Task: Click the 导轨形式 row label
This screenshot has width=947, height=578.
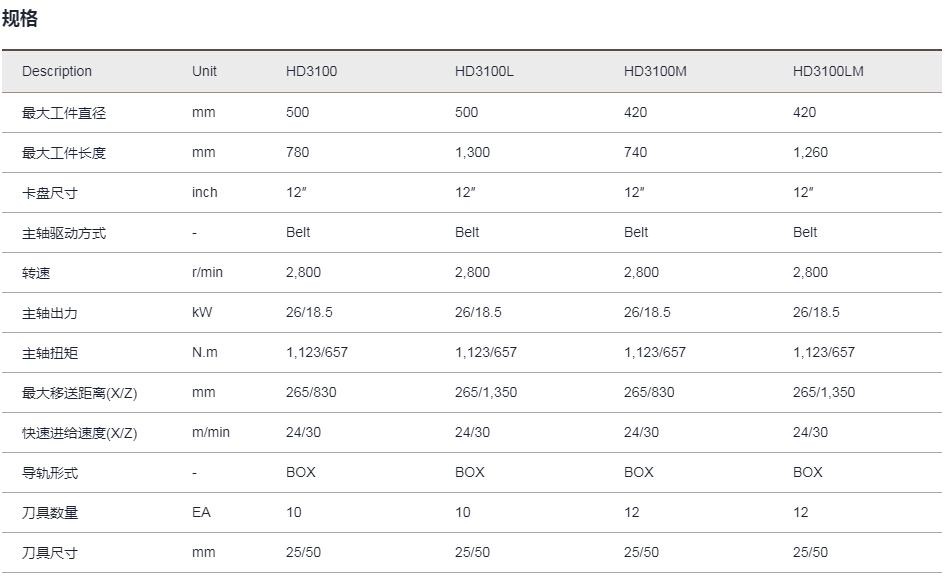Action: pyautogui.click(x=50, y=473)
